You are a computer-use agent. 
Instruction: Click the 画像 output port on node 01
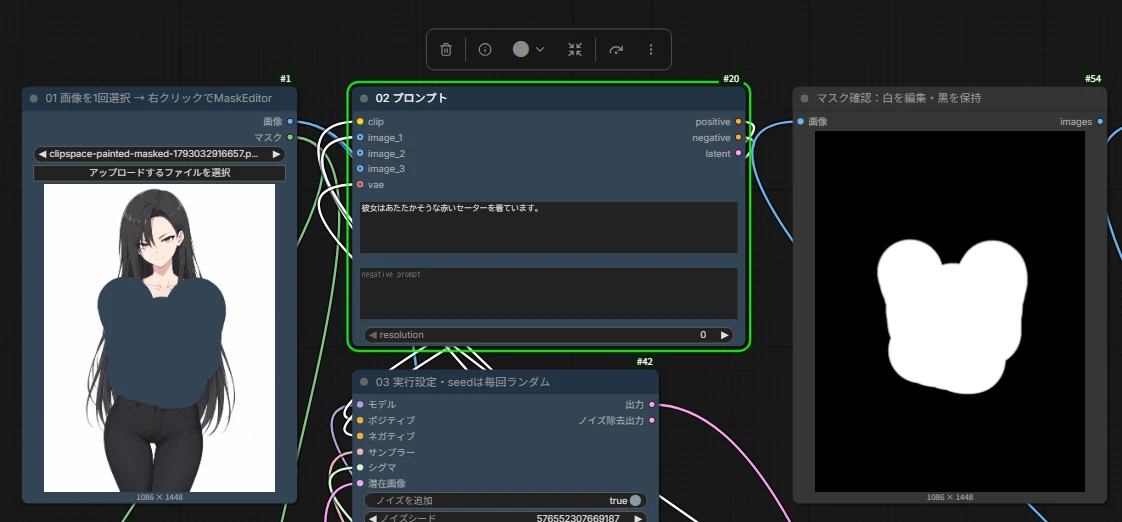pos(290,122)
